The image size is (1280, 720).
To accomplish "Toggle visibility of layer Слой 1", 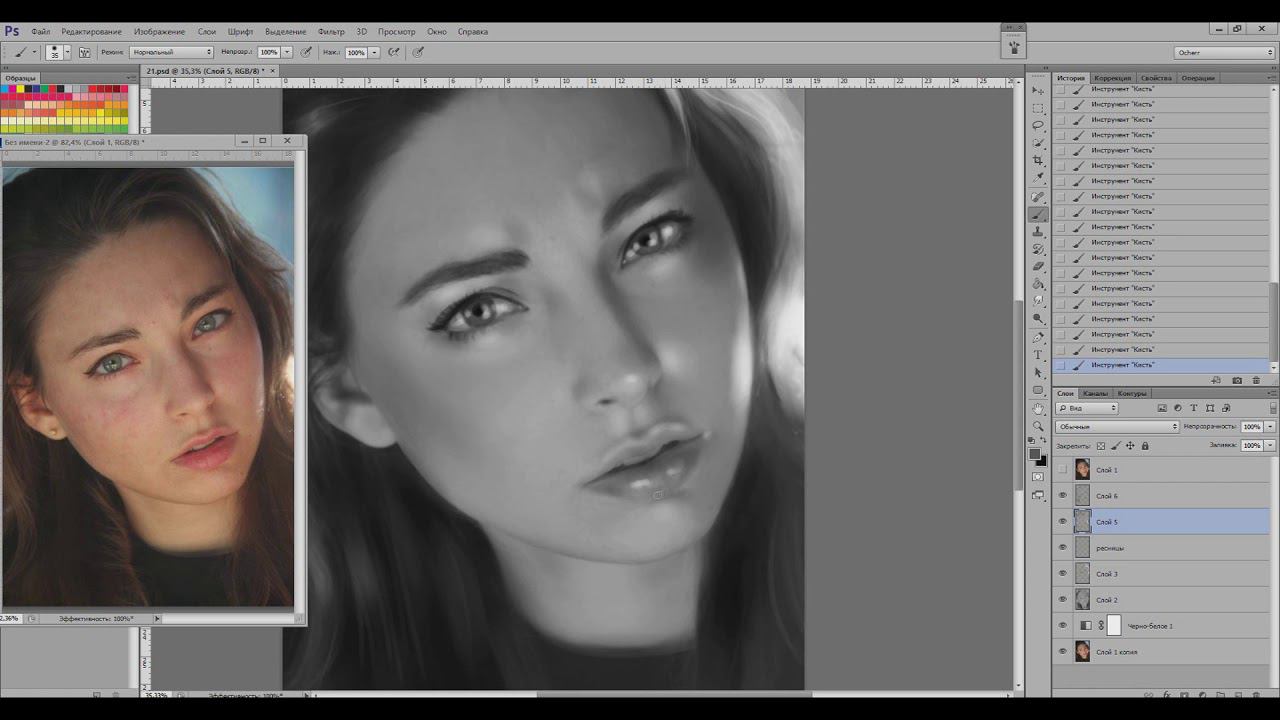I will click(x=1063, y=470).
